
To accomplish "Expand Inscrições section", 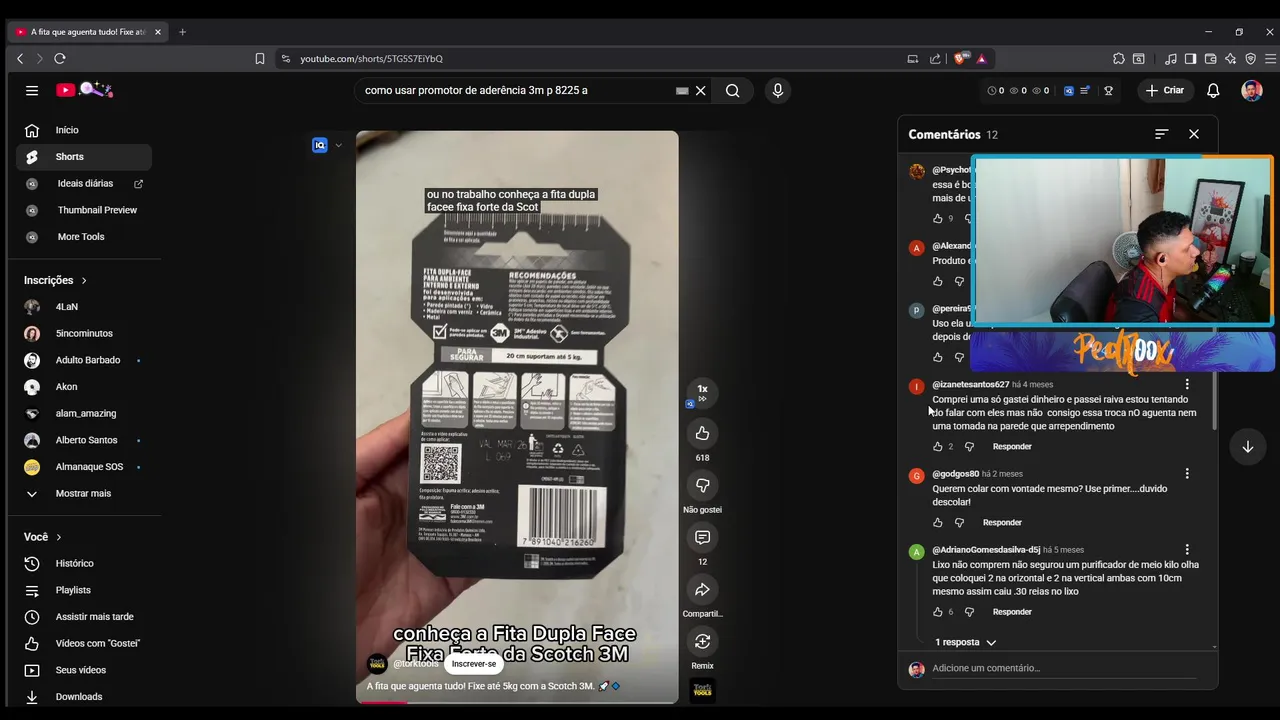I will click(x=55, y=281).
